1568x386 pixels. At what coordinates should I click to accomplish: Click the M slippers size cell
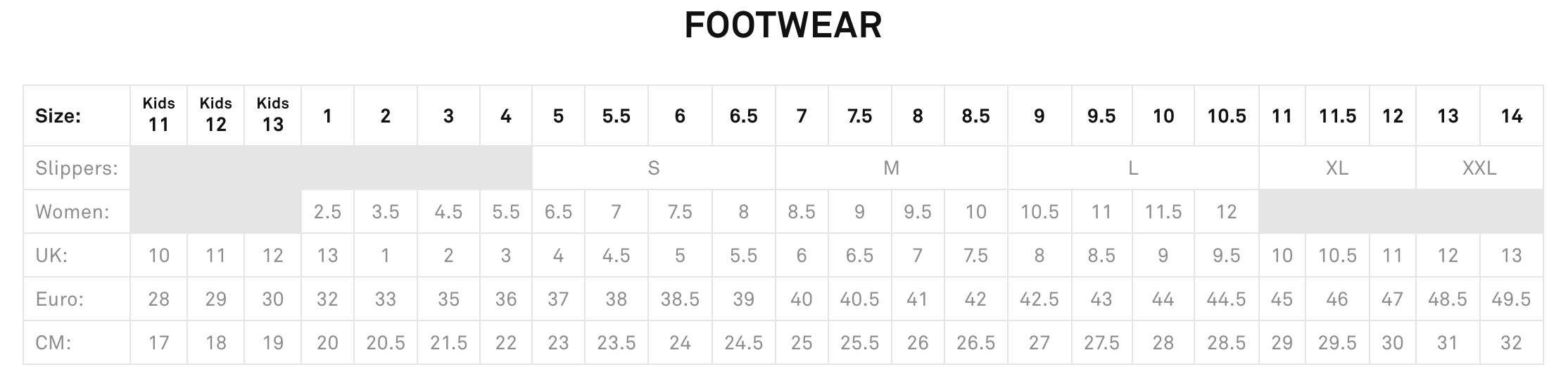coord(891,168)
